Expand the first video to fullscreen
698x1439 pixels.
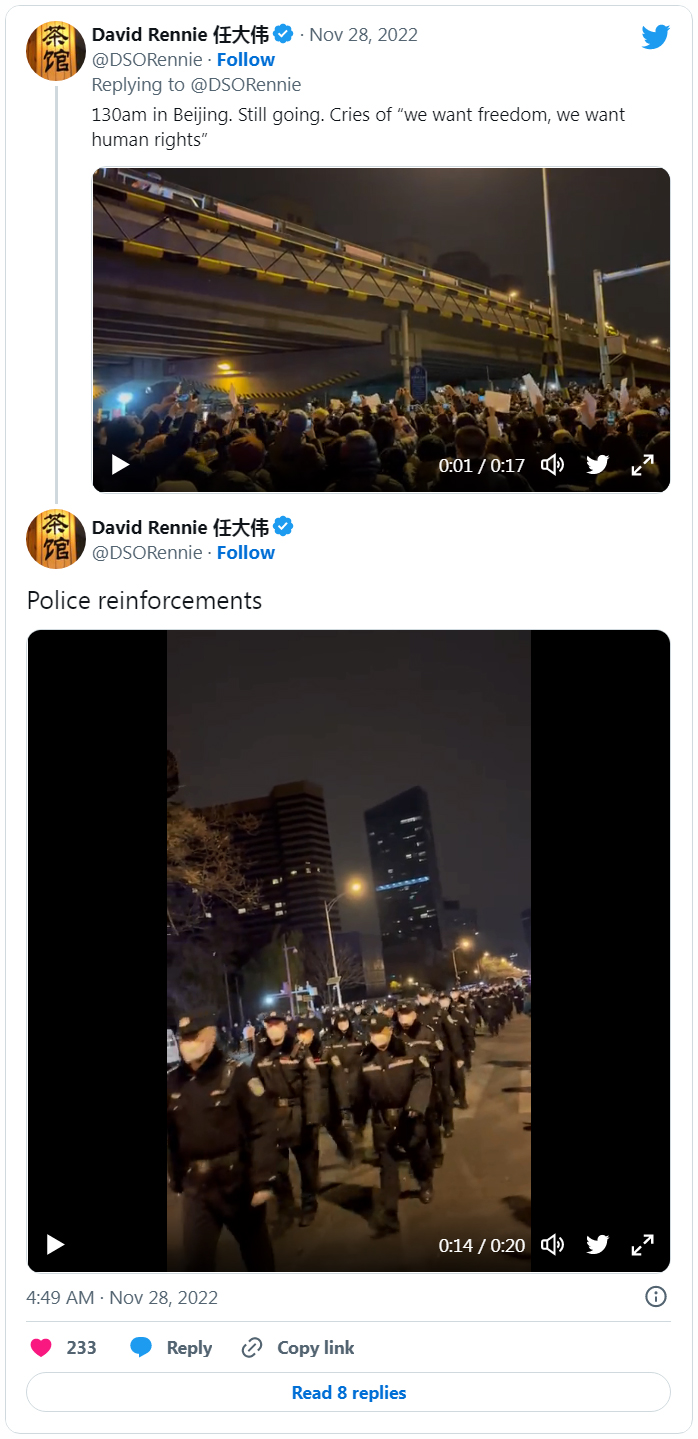coord(642,465)
